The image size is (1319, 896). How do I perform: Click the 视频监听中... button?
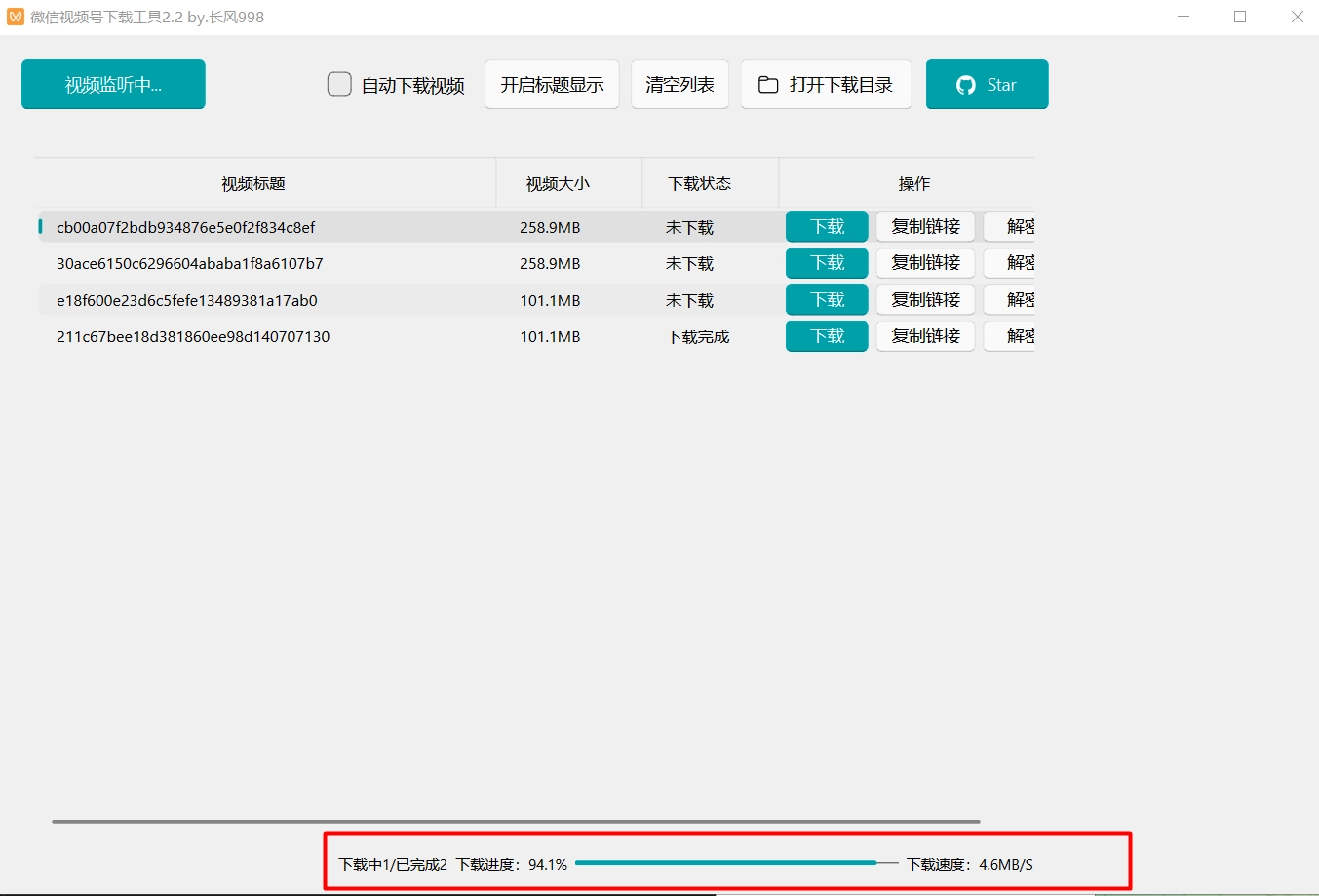click(113, 85)
